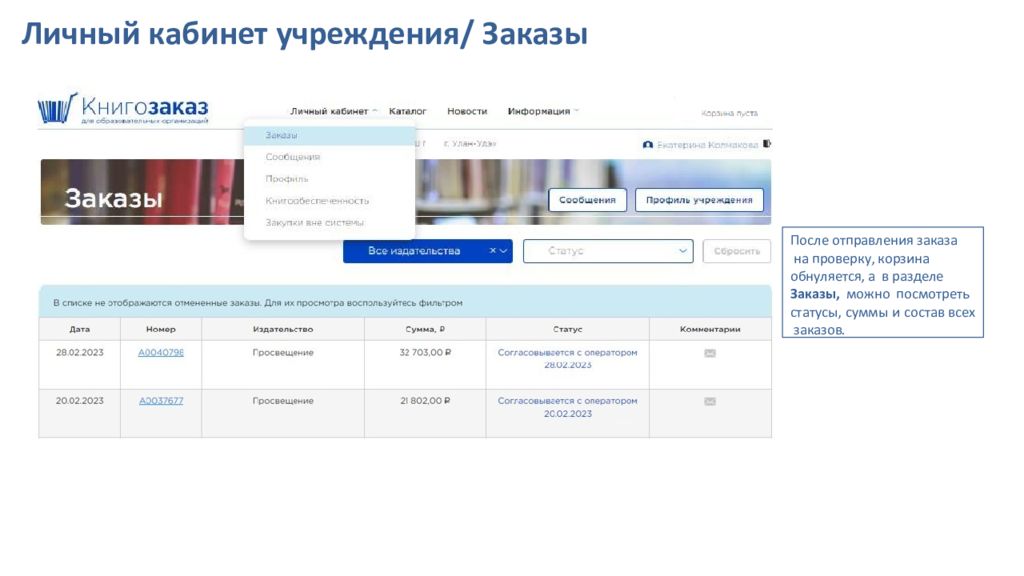Click status Согласовывается с оператором 20.02.2023
The width and height of the screenshot is (1024, 576).
568,407
